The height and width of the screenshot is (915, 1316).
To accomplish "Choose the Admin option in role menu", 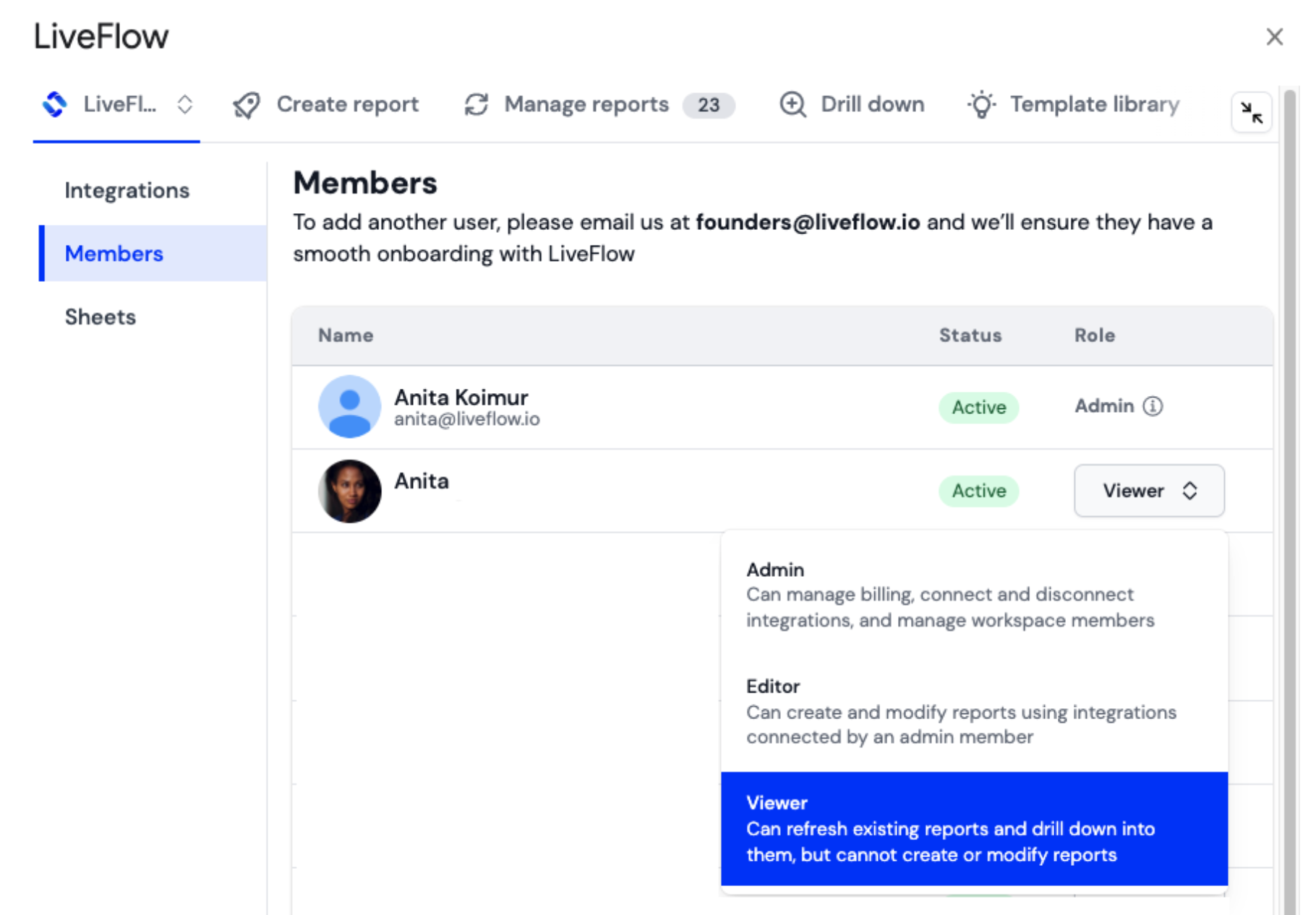I will point(974,594).
